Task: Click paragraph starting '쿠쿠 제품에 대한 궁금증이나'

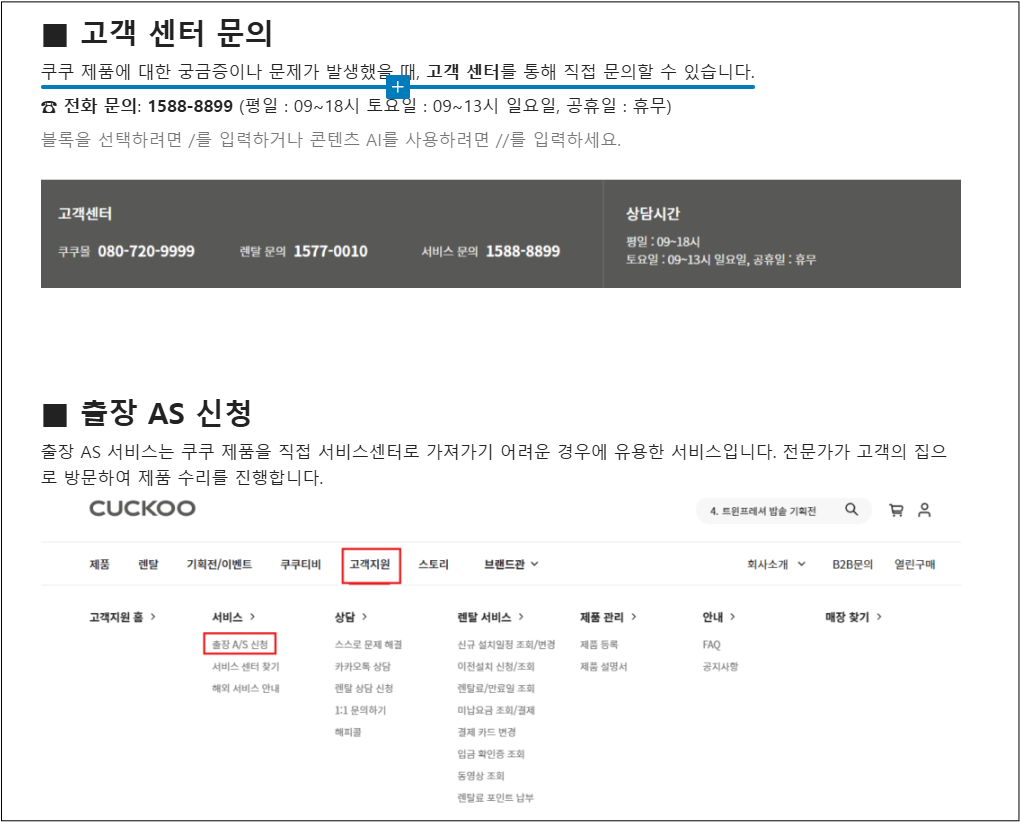Action: pyautogui.click(x=397, y=72)
